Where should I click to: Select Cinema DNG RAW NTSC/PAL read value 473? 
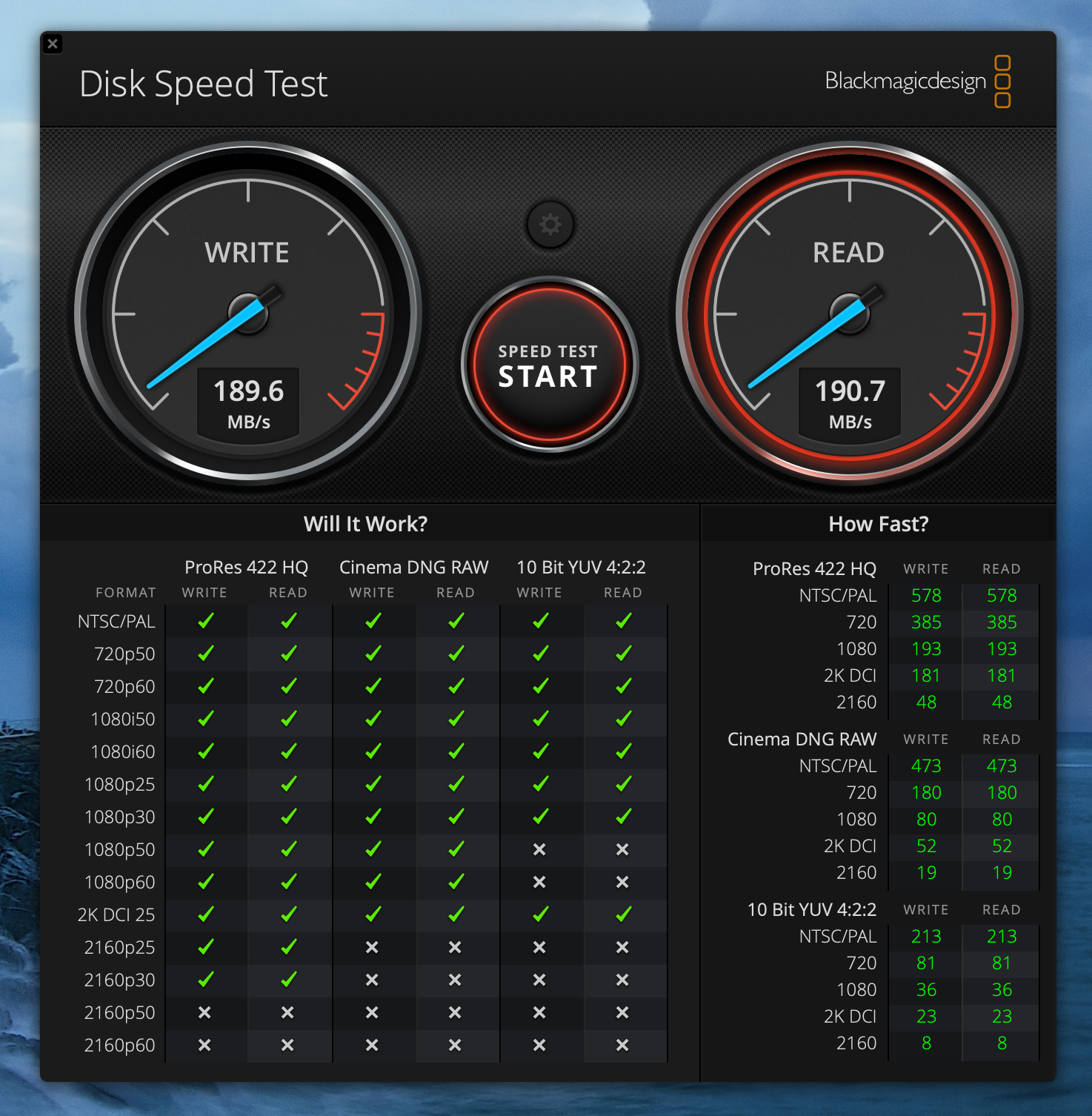[x=1002, y=765]
